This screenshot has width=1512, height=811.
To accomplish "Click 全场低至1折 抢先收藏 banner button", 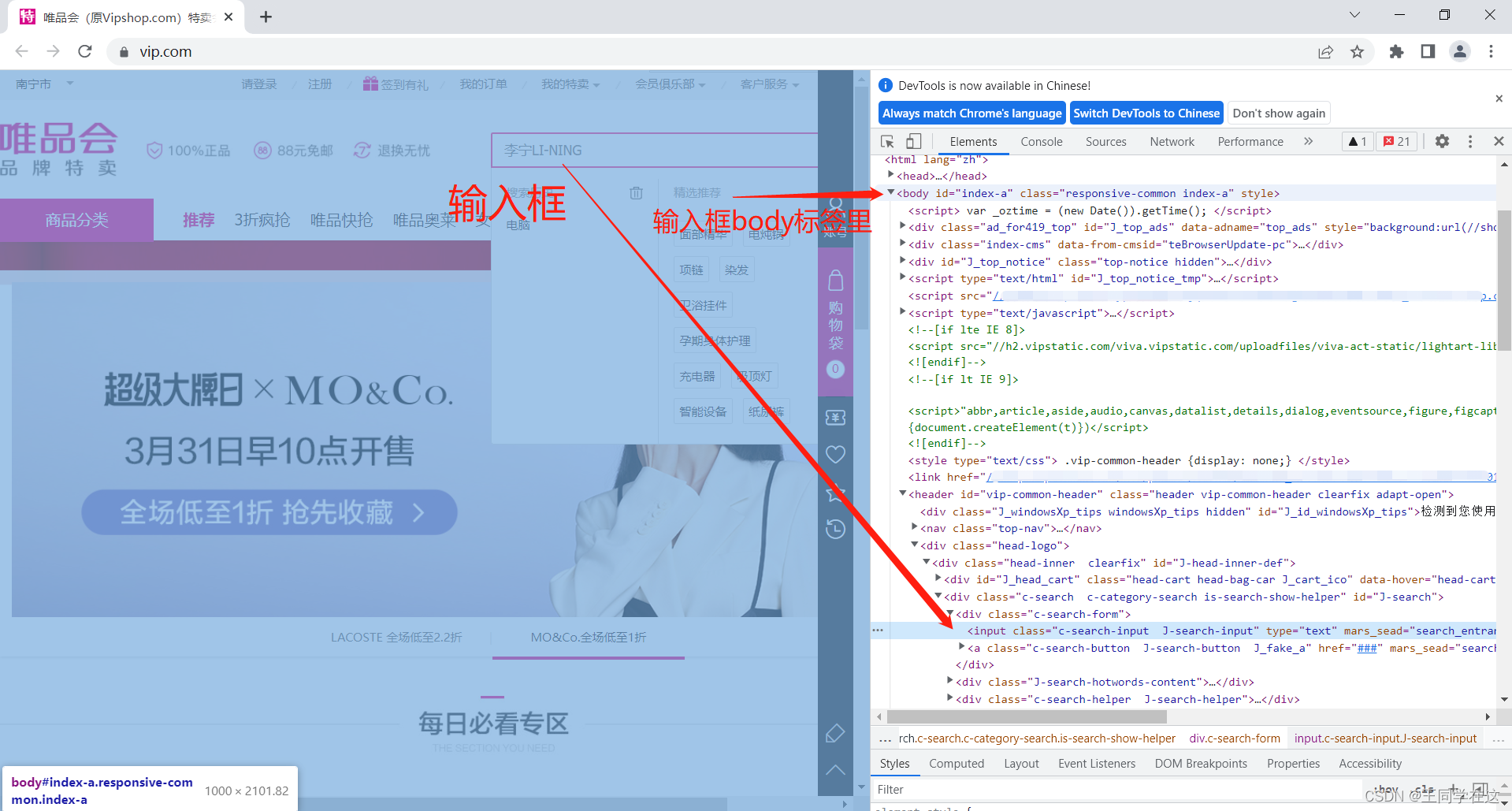I will [x=269, y=512].
